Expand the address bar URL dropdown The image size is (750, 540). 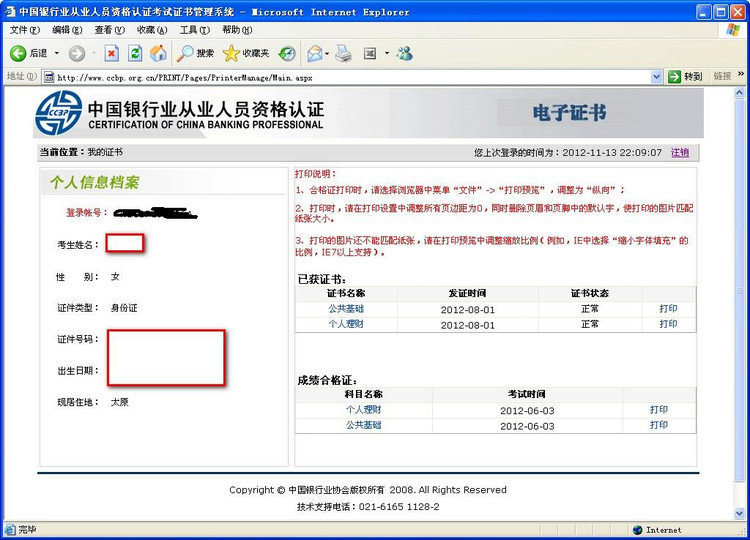tap(657, 76)
